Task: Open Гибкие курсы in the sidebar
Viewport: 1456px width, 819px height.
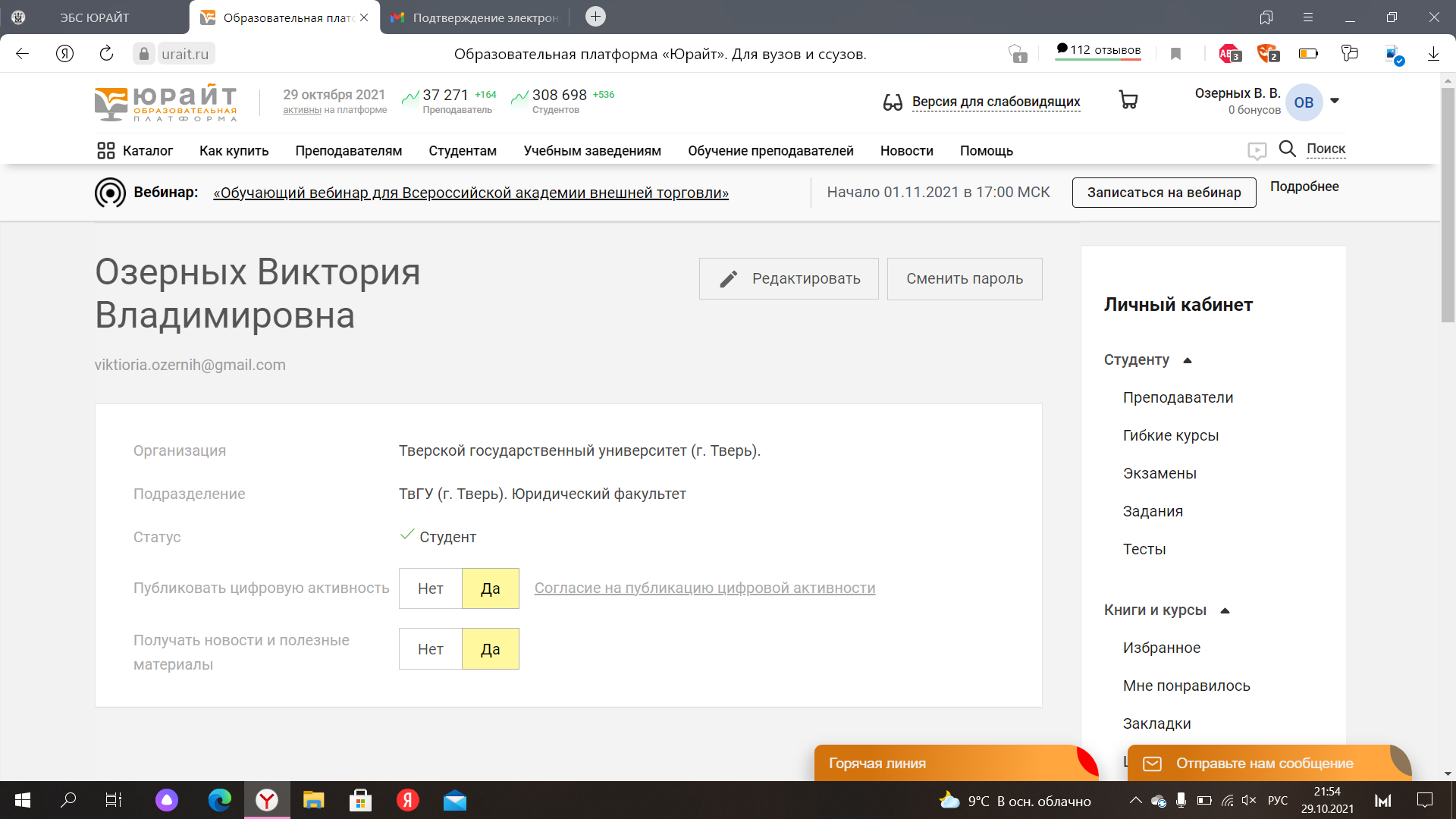Action: tap(1171, 435)
